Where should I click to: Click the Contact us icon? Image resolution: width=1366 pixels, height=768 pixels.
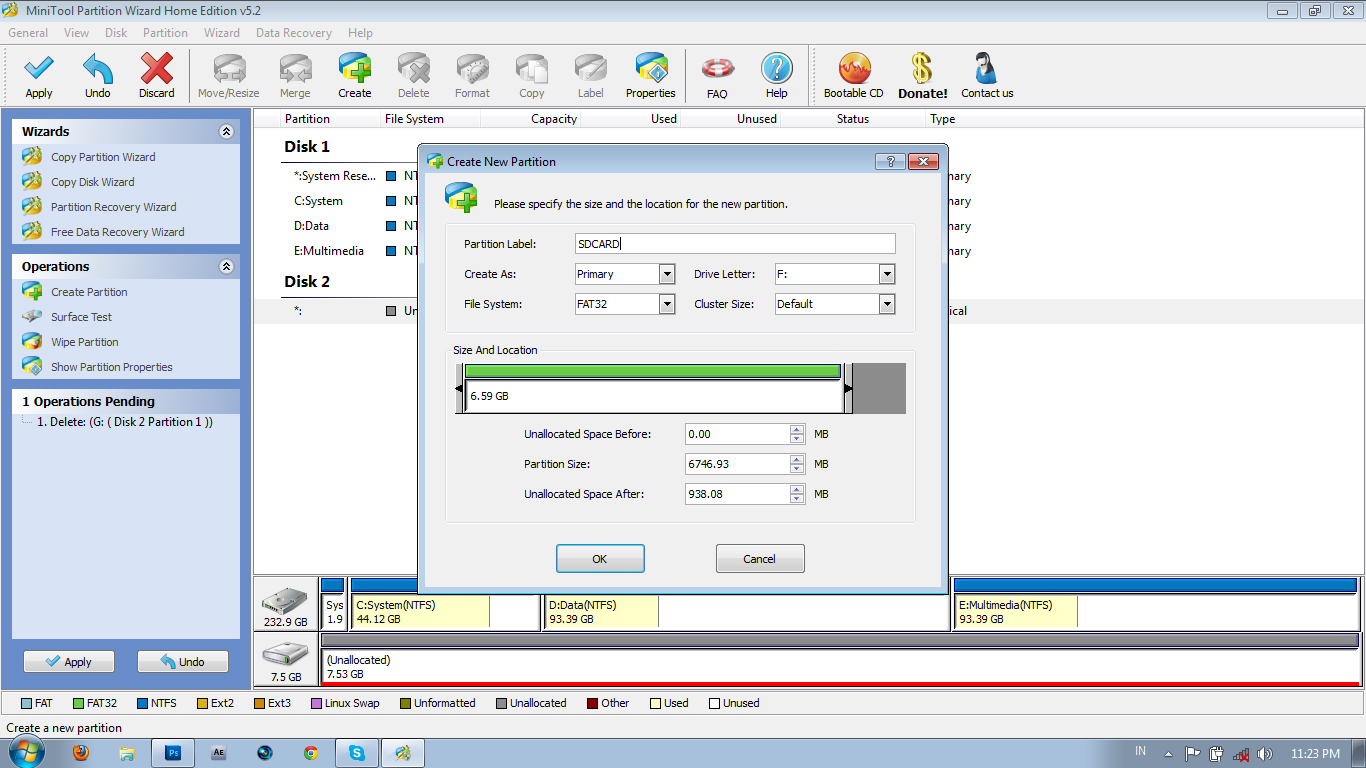[x=987, y=69]
